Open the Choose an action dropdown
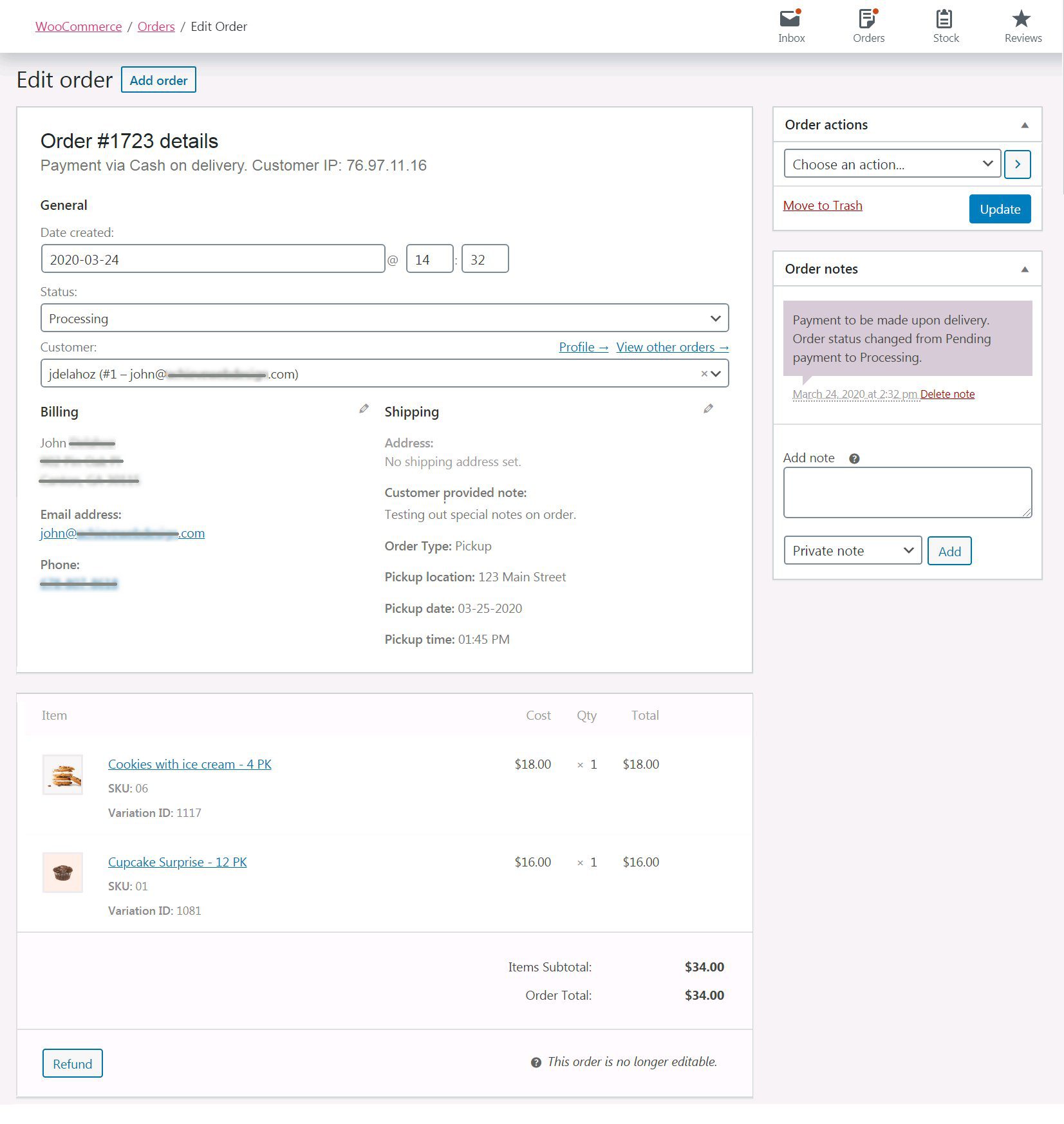 (x=892, y=164)
